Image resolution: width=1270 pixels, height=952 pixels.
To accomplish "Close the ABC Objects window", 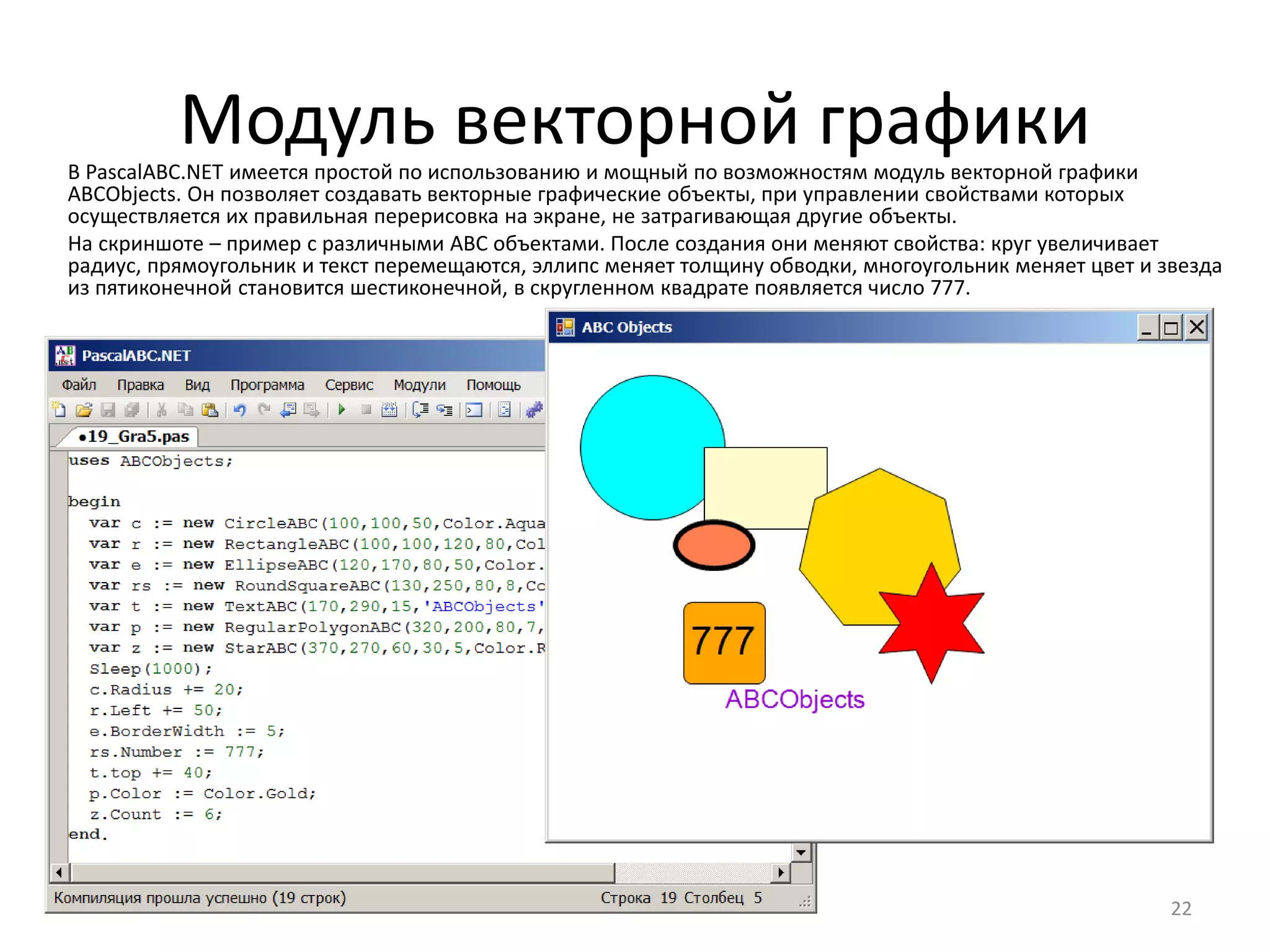I will coord(1197,327).
